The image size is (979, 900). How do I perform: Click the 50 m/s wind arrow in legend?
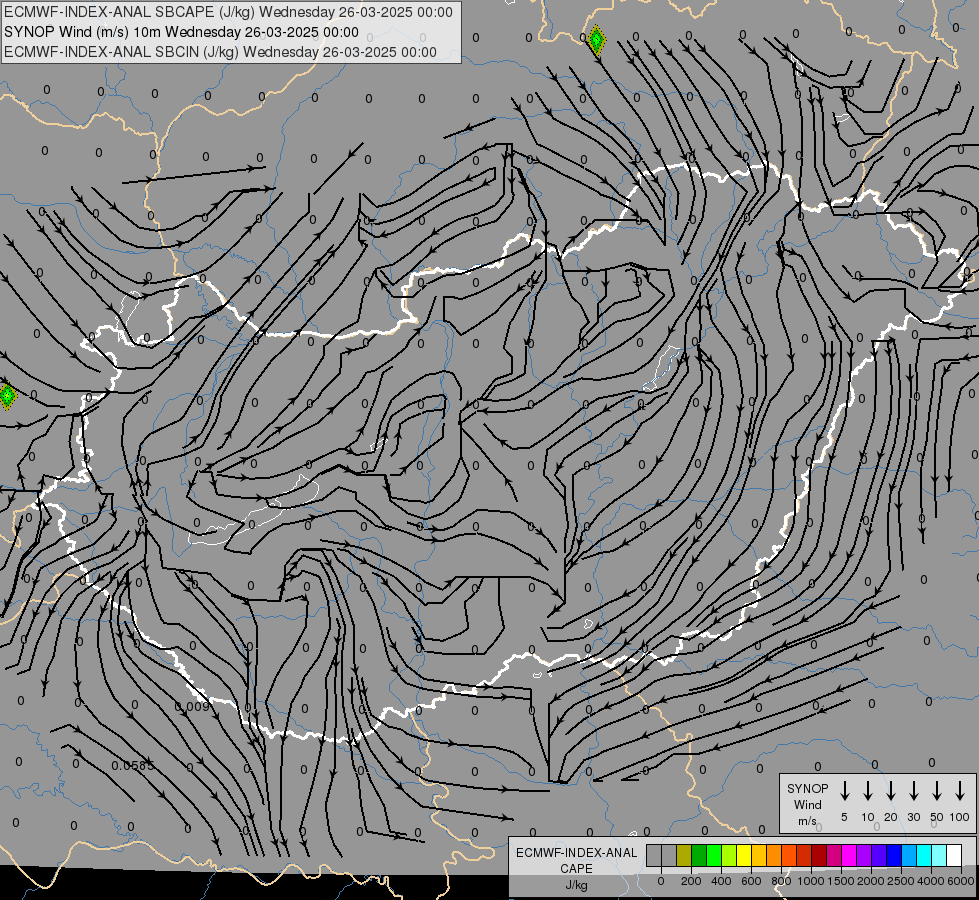[x=937, y=791]
